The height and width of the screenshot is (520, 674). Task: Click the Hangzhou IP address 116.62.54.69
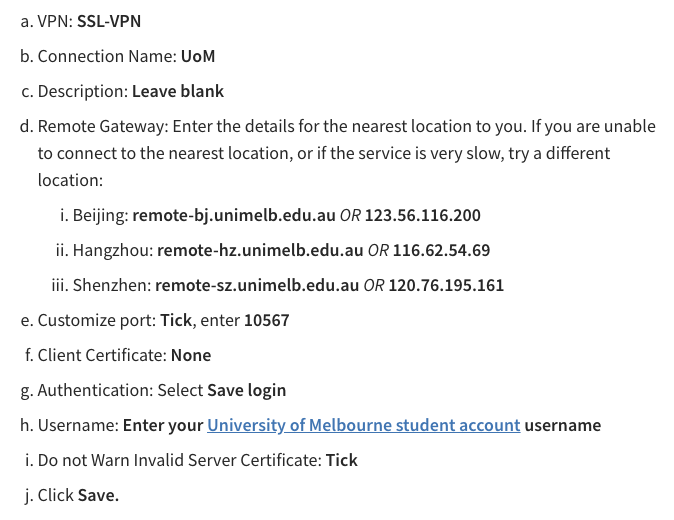click(x=441, y=250)
